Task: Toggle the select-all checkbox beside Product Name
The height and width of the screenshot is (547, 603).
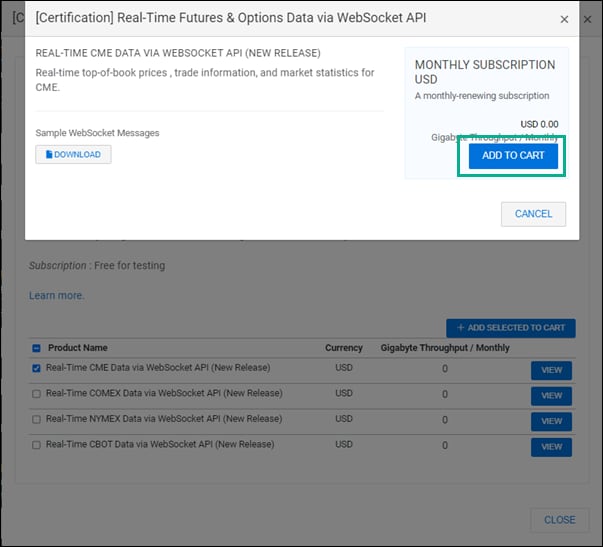Action: tap(37, 348)
